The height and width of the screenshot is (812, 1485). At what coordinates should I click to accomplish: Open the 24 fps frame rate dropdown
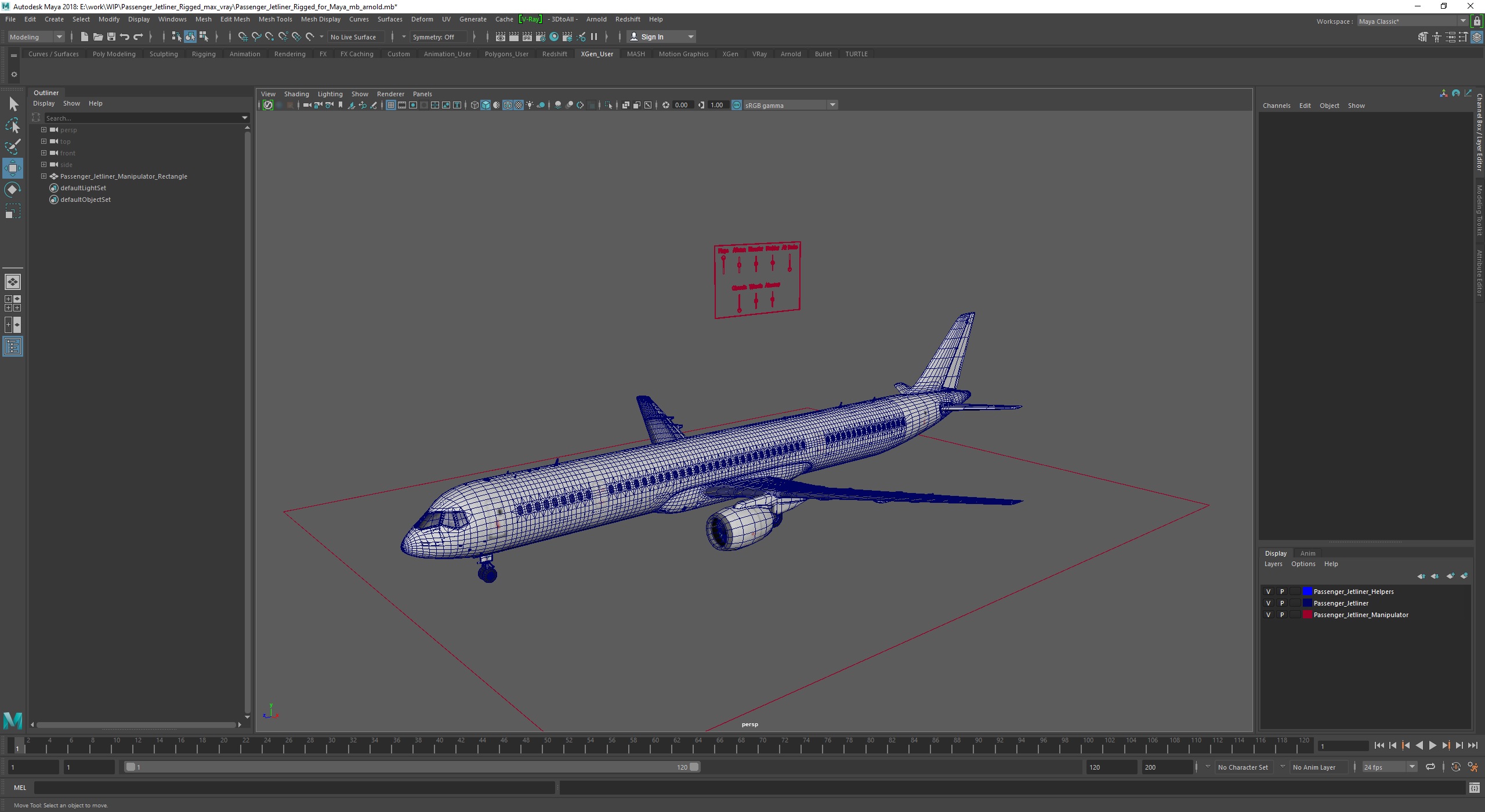[1389, 767]
